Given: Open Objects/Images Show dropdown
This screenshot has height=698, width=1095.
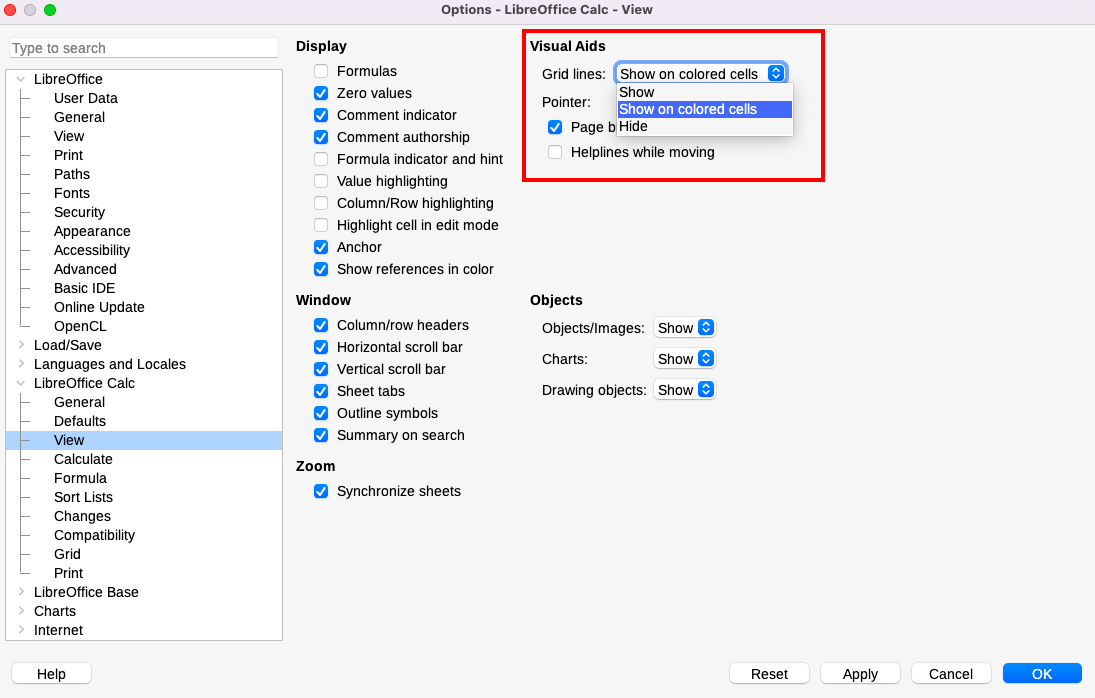Looking at the screenshot, I should [684, 328].
